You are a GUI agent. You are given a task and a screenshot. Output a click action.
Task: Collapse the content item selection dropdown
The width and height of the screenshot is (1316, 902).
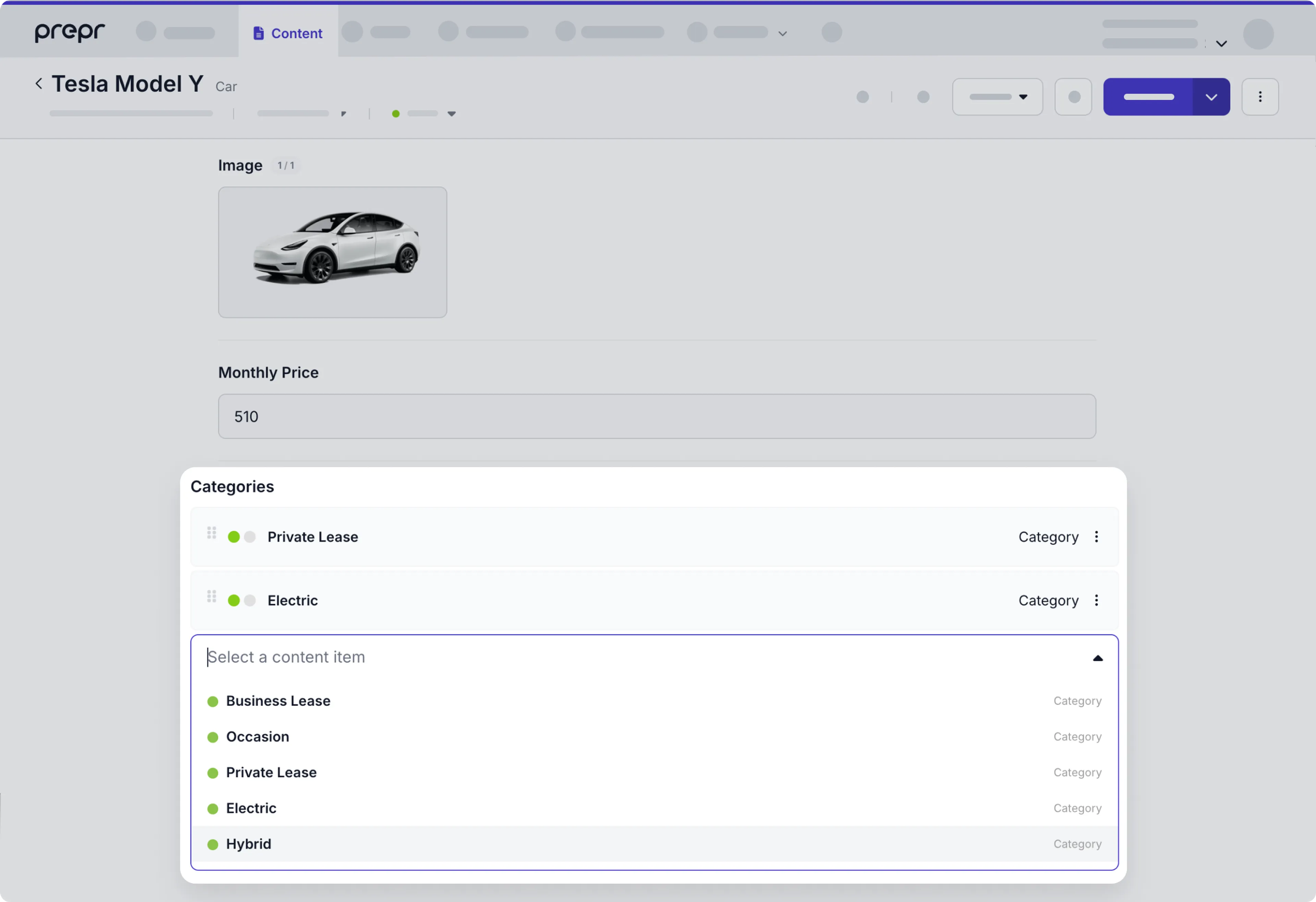tap(1098, 658)
